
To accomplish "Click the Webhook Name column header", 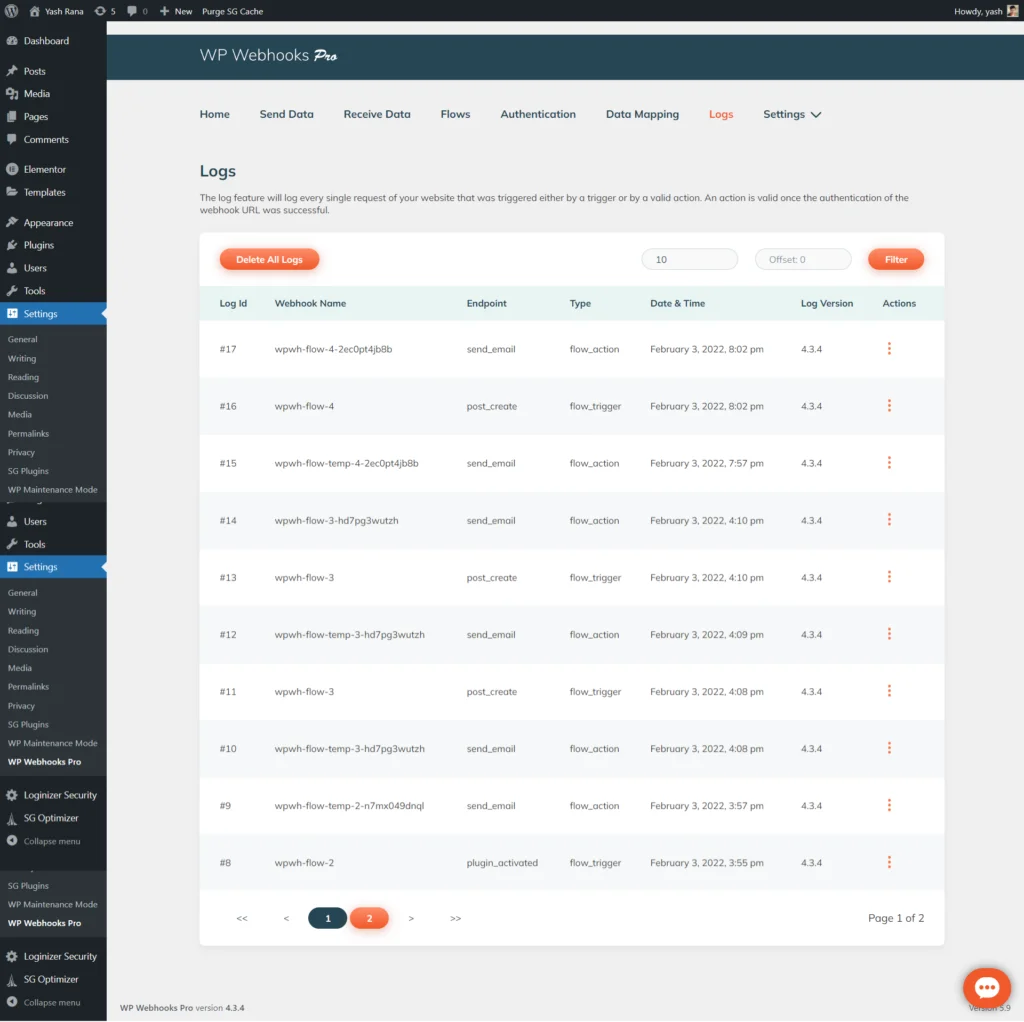I will pyautogui.click(x=310, y=303).
